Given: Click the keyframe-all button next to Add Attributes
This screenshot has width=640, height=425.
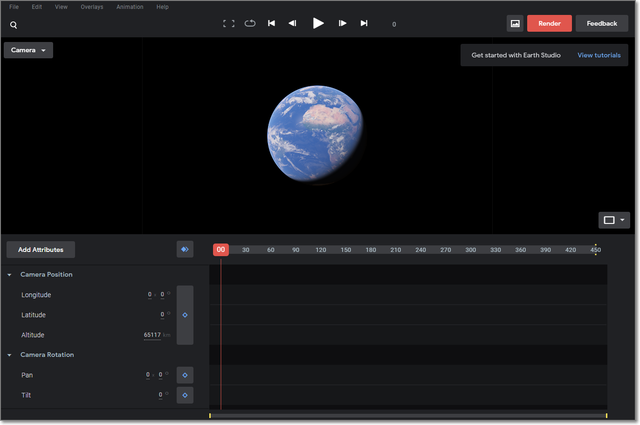Looking at the screenshot, I should pyautogui.click(x=185, y=250).
